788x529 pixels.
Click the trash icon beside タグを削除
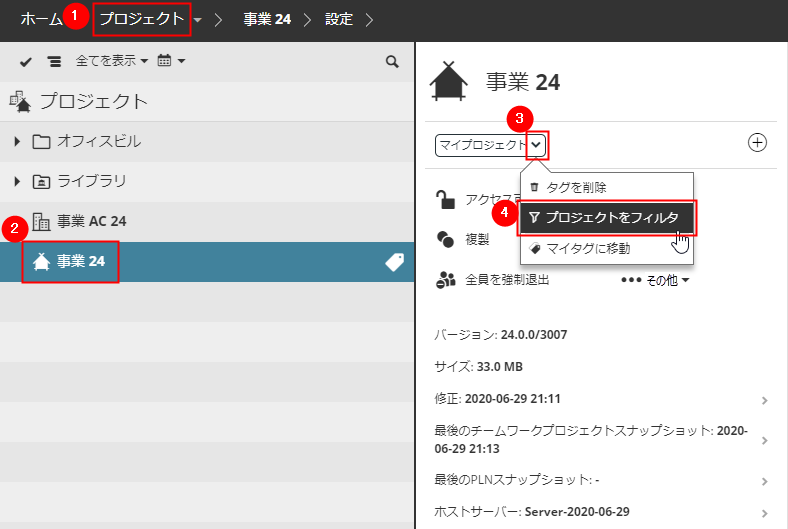pyautogui.click(x=534, y=187)
